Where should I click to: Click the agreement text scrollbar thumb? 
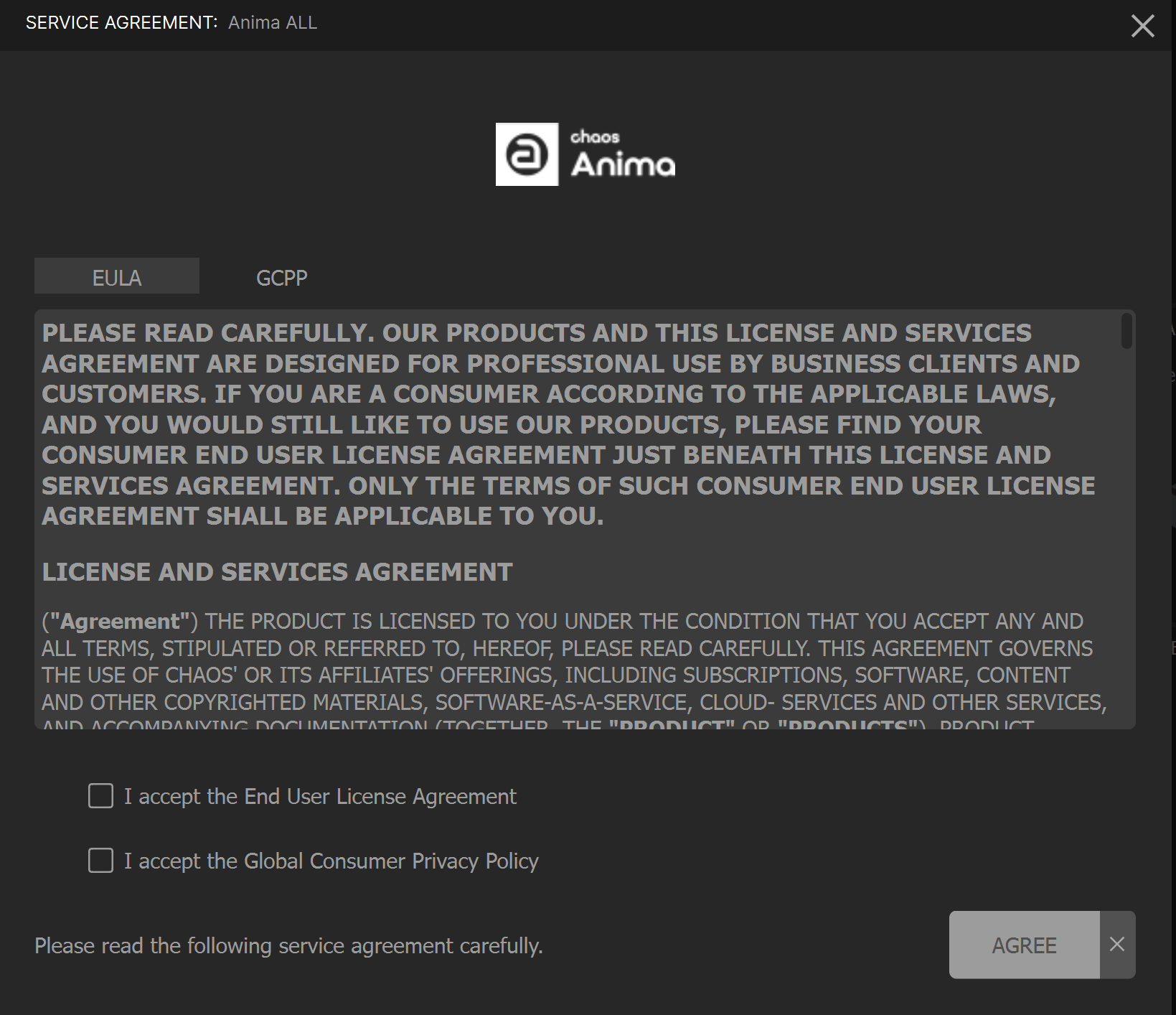1126,331
